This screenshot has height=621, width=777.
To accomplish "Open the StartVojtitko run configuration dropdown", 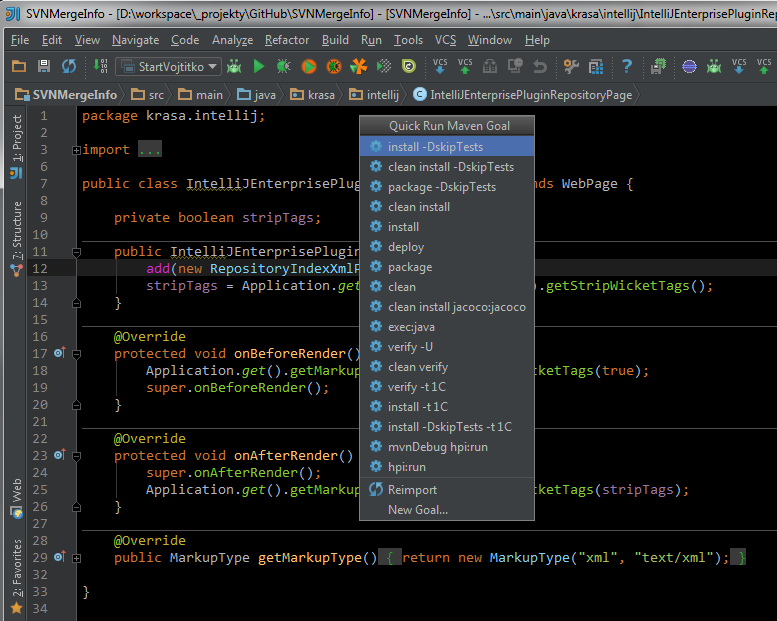I will (168, 66).
